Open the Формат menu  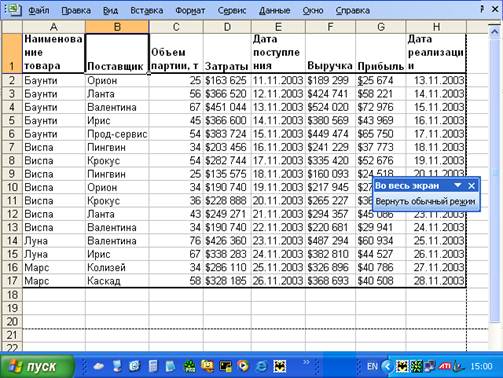coord(190,11)
